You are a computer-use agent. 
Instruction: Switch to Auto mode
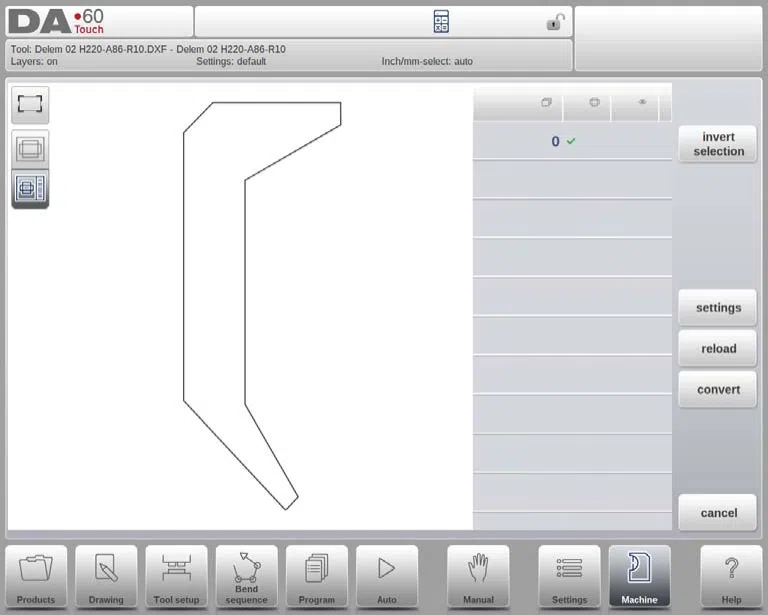pyautogui.click(x=387, y=577)
